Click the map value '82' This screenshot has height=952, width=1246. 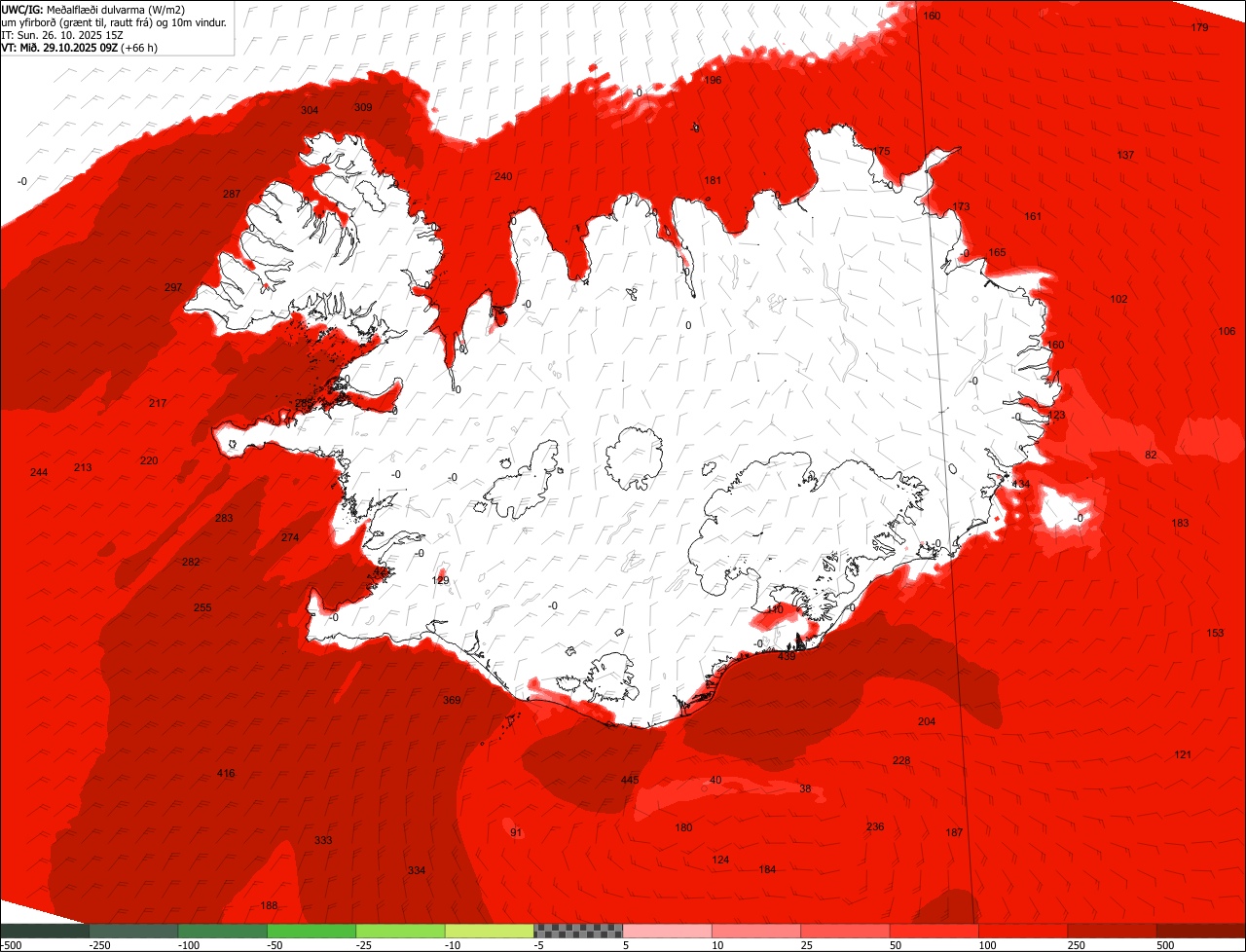pos(1151,455)
